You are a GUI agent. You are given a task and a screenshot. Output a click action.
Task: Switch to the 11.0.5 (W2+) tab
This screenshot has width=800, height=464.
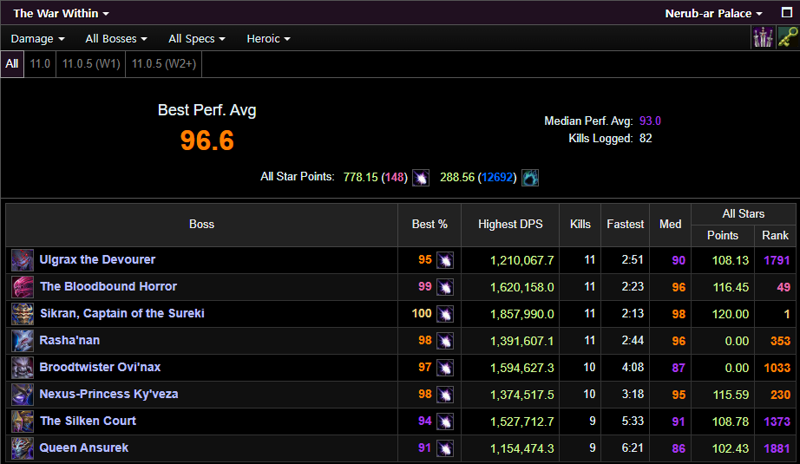164,64
